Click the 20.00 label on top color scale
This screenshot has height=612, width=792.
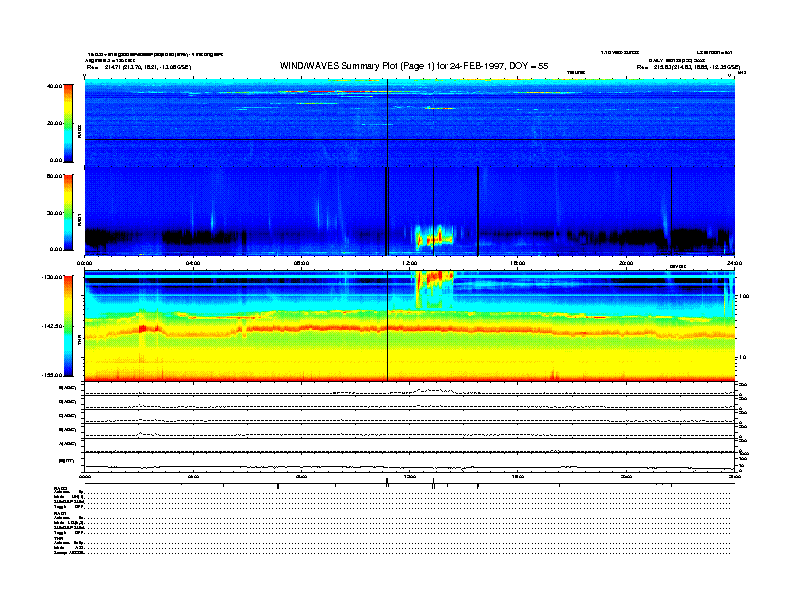pyautogui.click(x=54, y=123)
